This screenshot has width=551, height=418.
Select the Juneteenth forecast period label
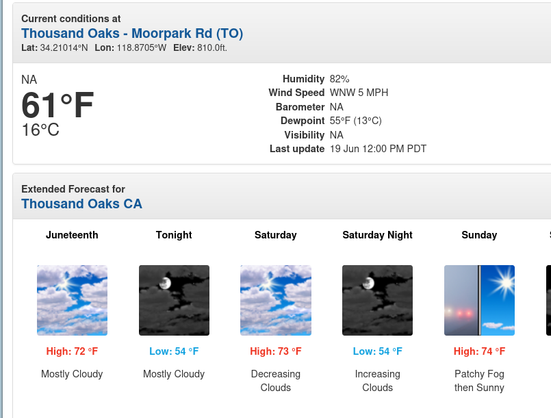pos(72,235)
